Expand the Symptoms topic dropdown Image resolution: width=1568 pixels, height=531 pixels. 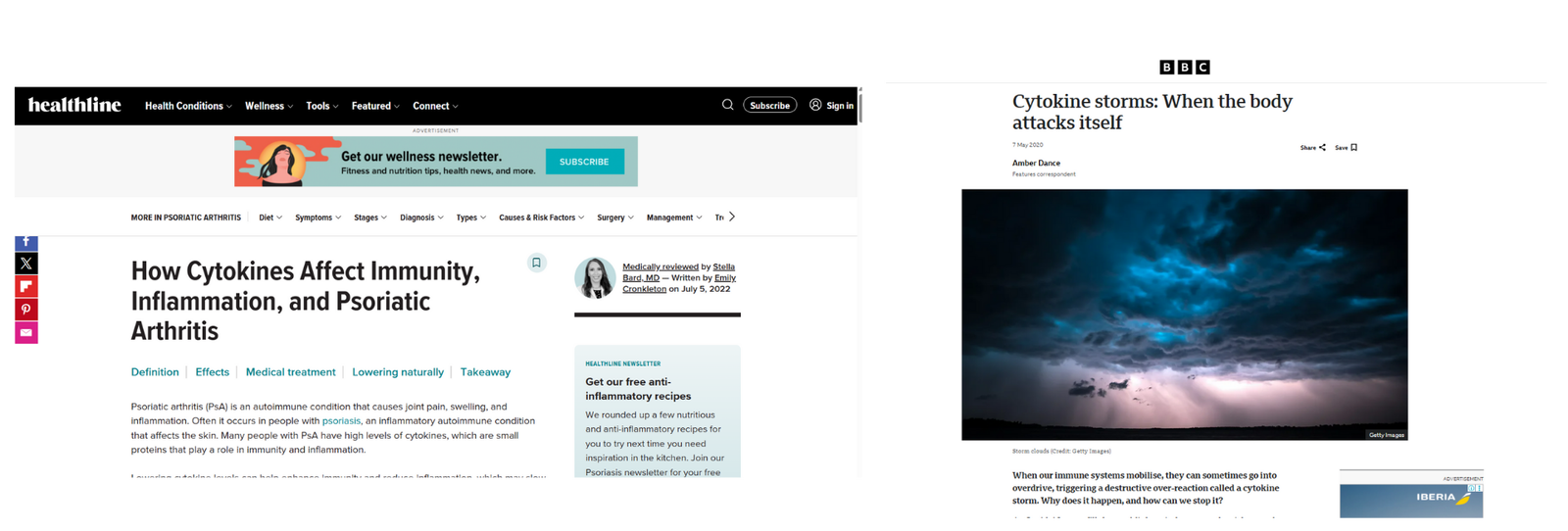point(318,217)
